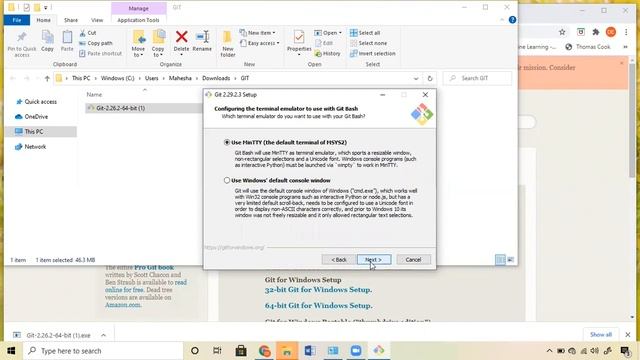Select the Git-2.26.2-64-bit (1) file

coord(120,108)
